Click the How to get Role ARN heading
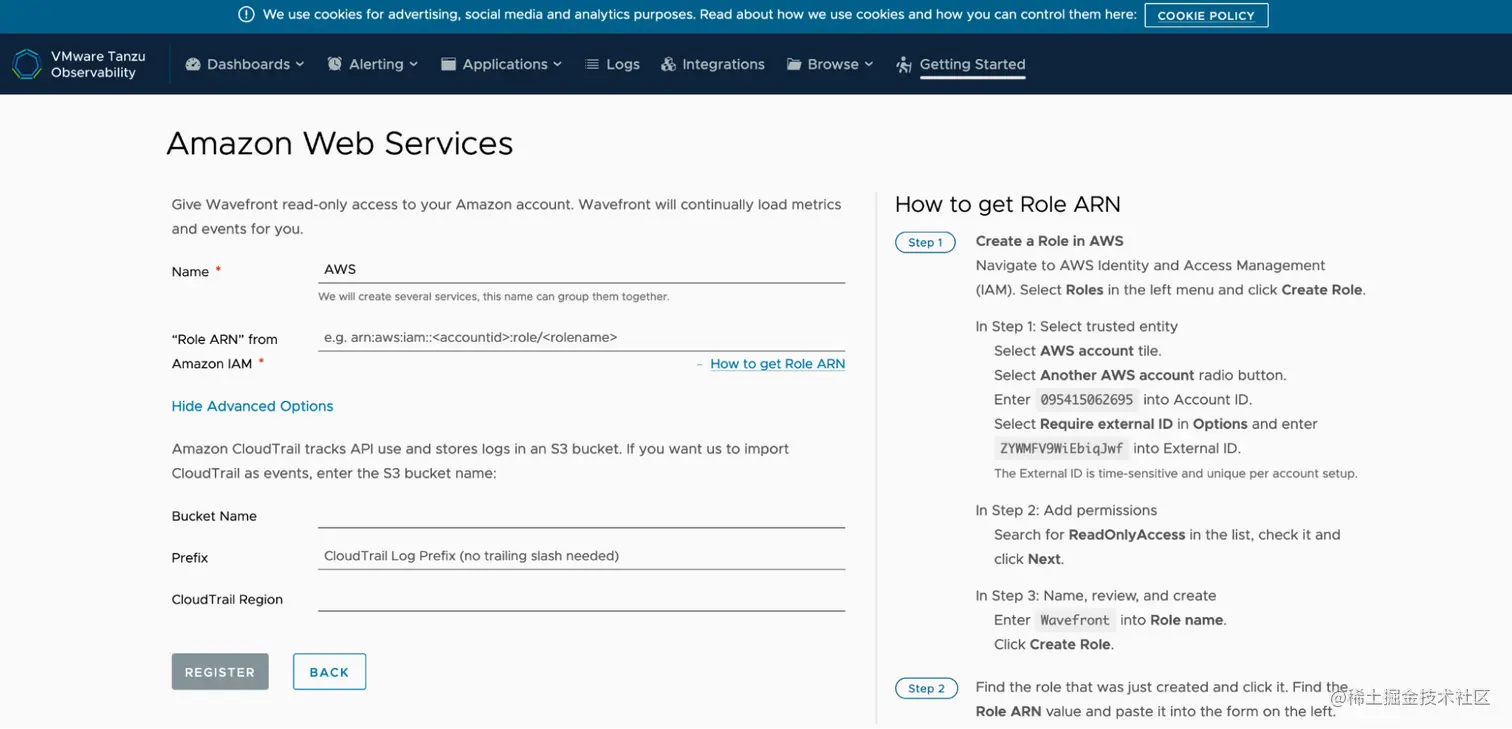This screenshot has height=729, width=1512. tap(1008, 205)
